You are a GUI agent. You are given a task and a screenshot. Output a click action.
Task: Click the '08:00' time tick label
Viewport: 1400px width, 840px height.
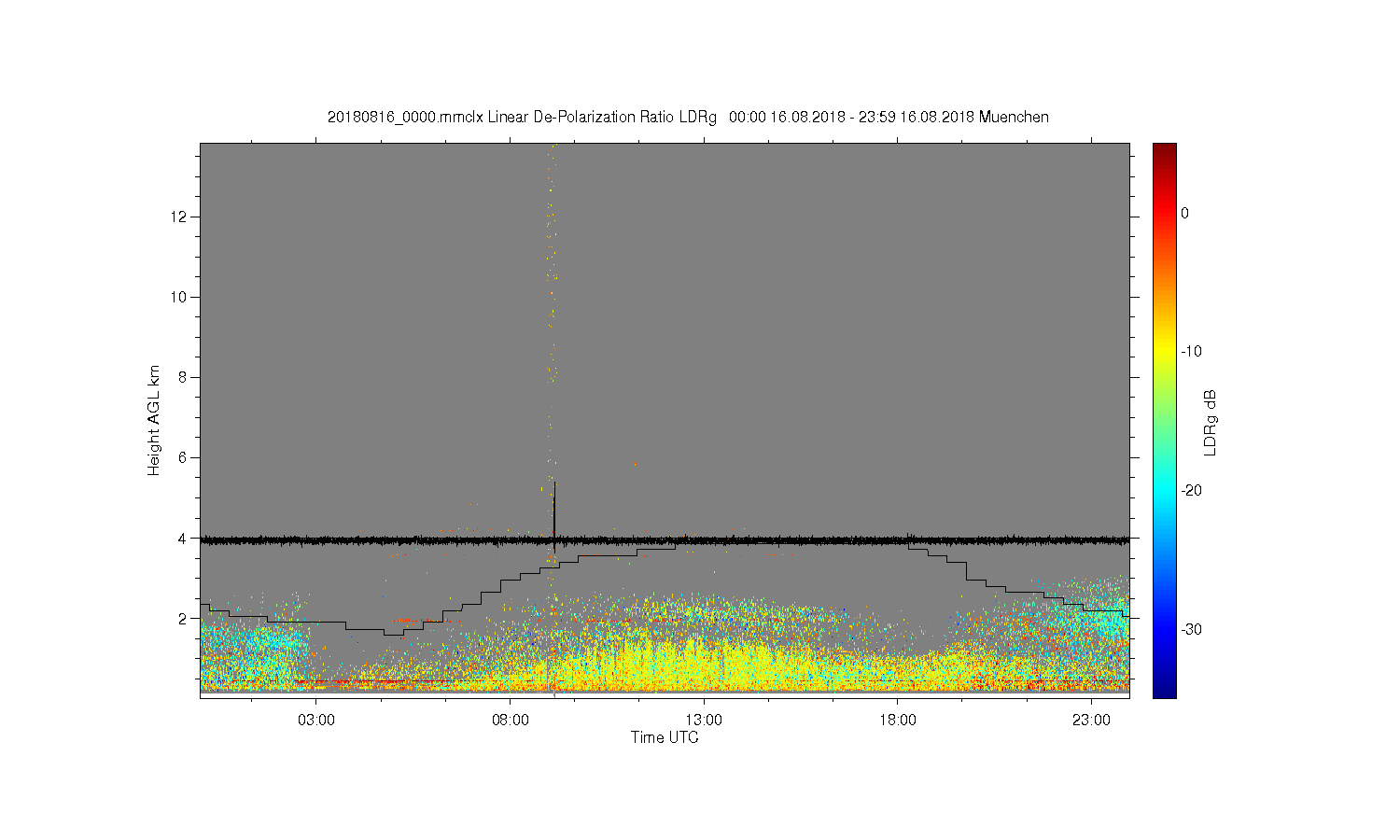511,721
